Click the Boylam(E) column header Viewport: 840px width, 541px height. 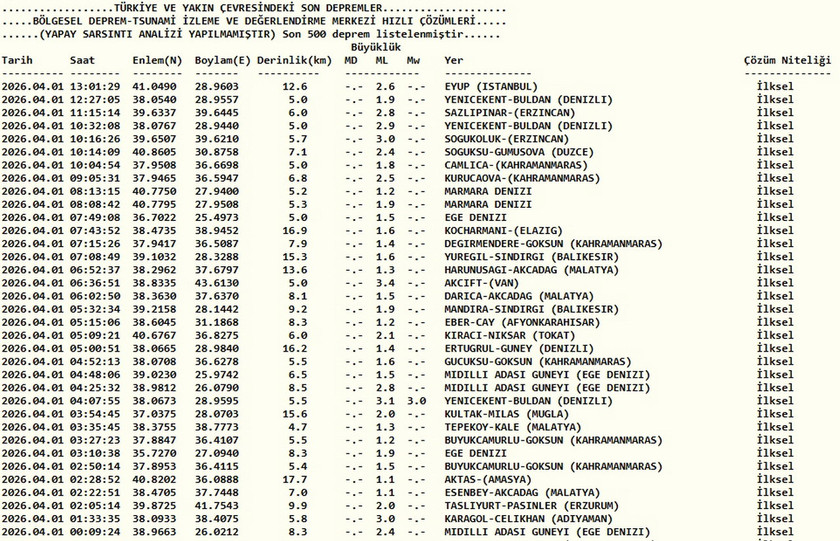pos(223,61)
